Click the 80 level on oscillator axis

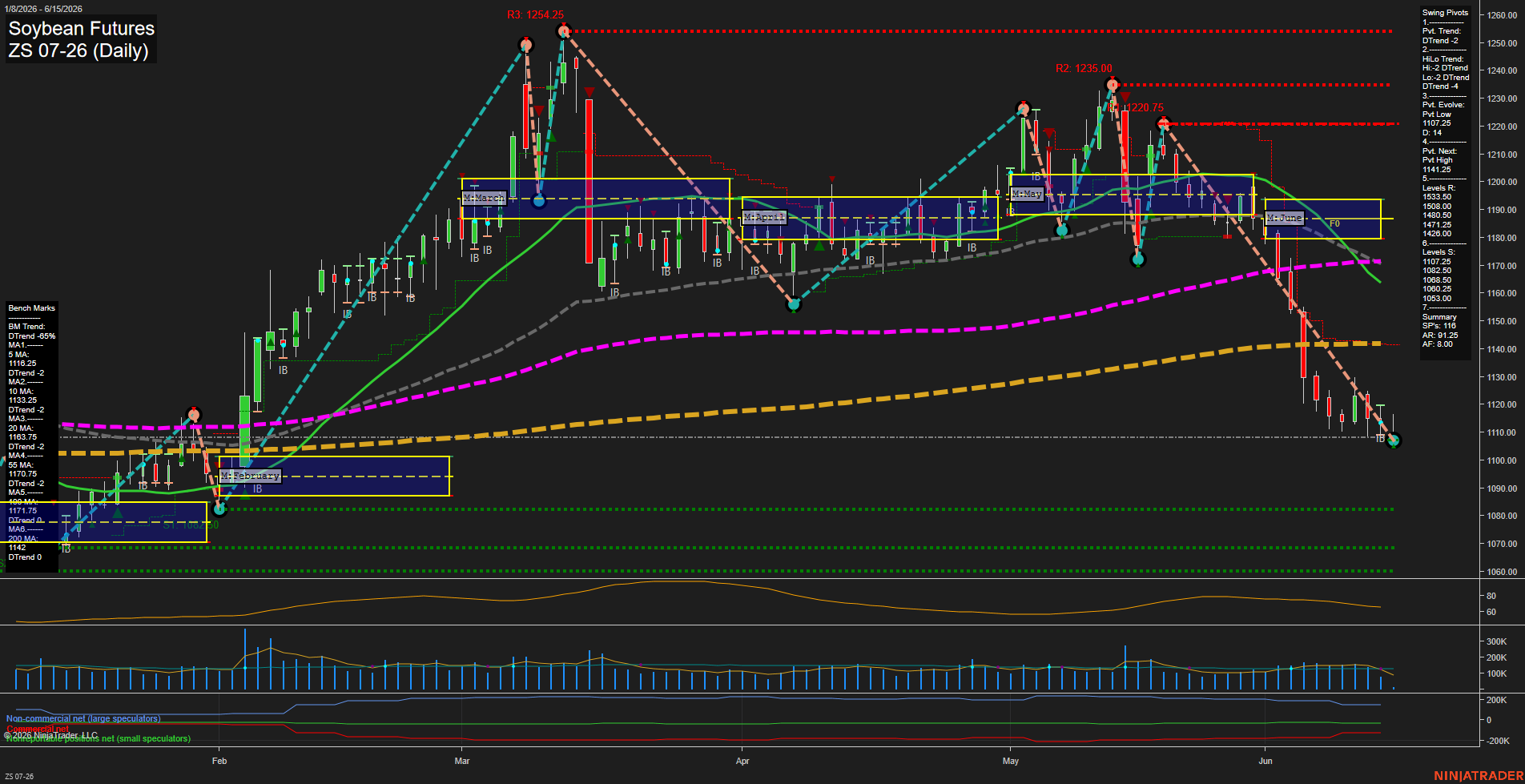(x=1491, y=596)
